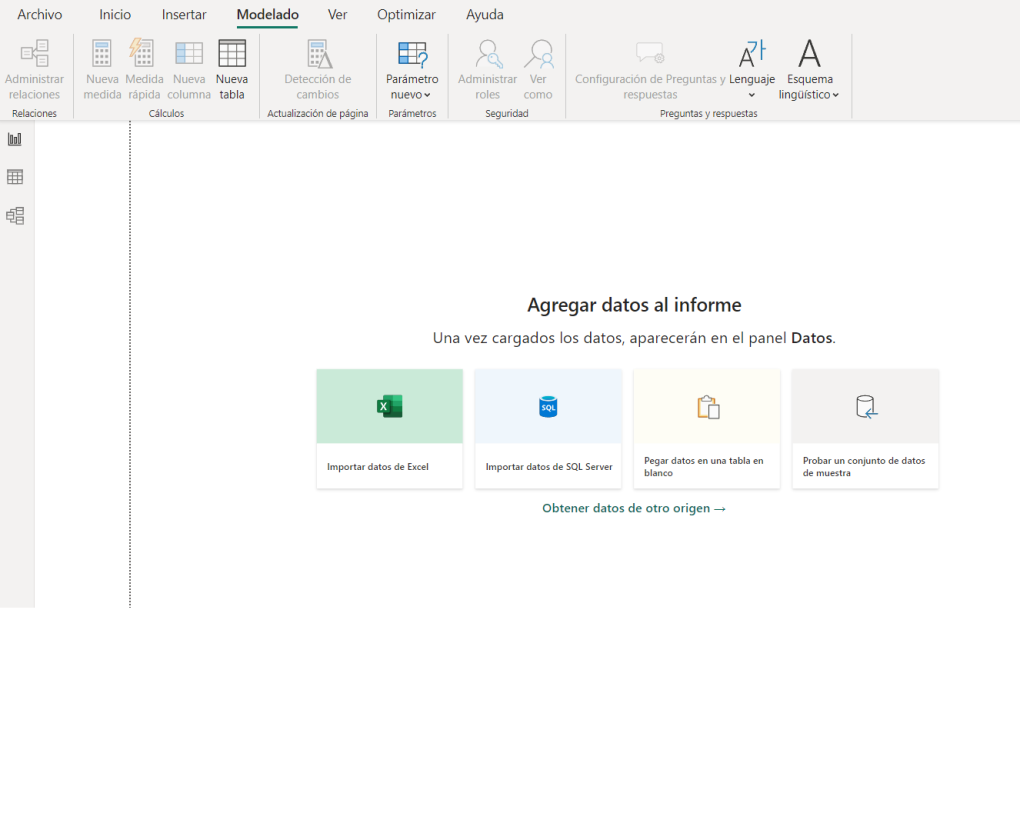Screen dimensions: 1020x820
Task: Click the Excel icon card
Action: pyautogui.click(x=390, y=406)
